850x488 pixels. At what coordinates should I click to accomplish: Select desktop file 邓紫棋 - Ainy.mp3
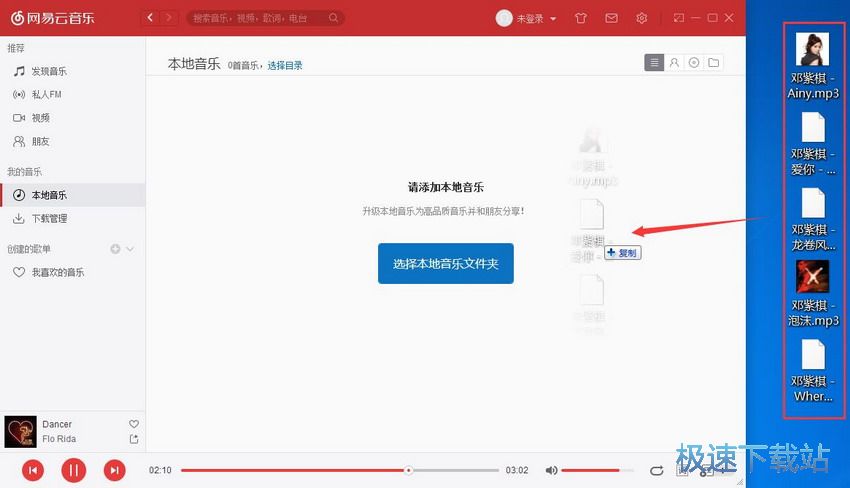click(813, 66)
